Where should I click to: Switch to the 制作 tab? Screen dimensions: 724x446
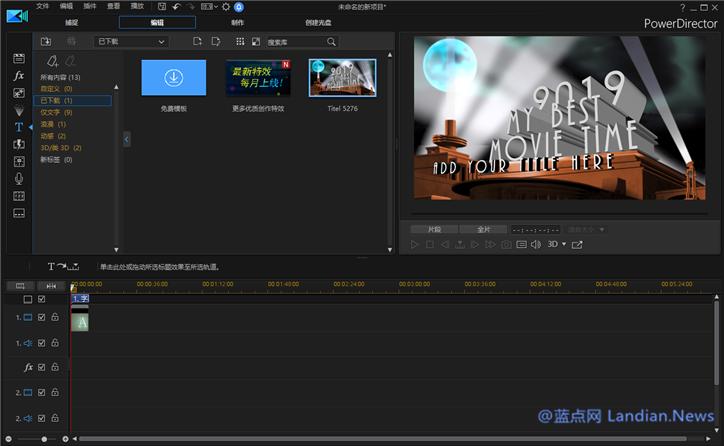point(236,22)
